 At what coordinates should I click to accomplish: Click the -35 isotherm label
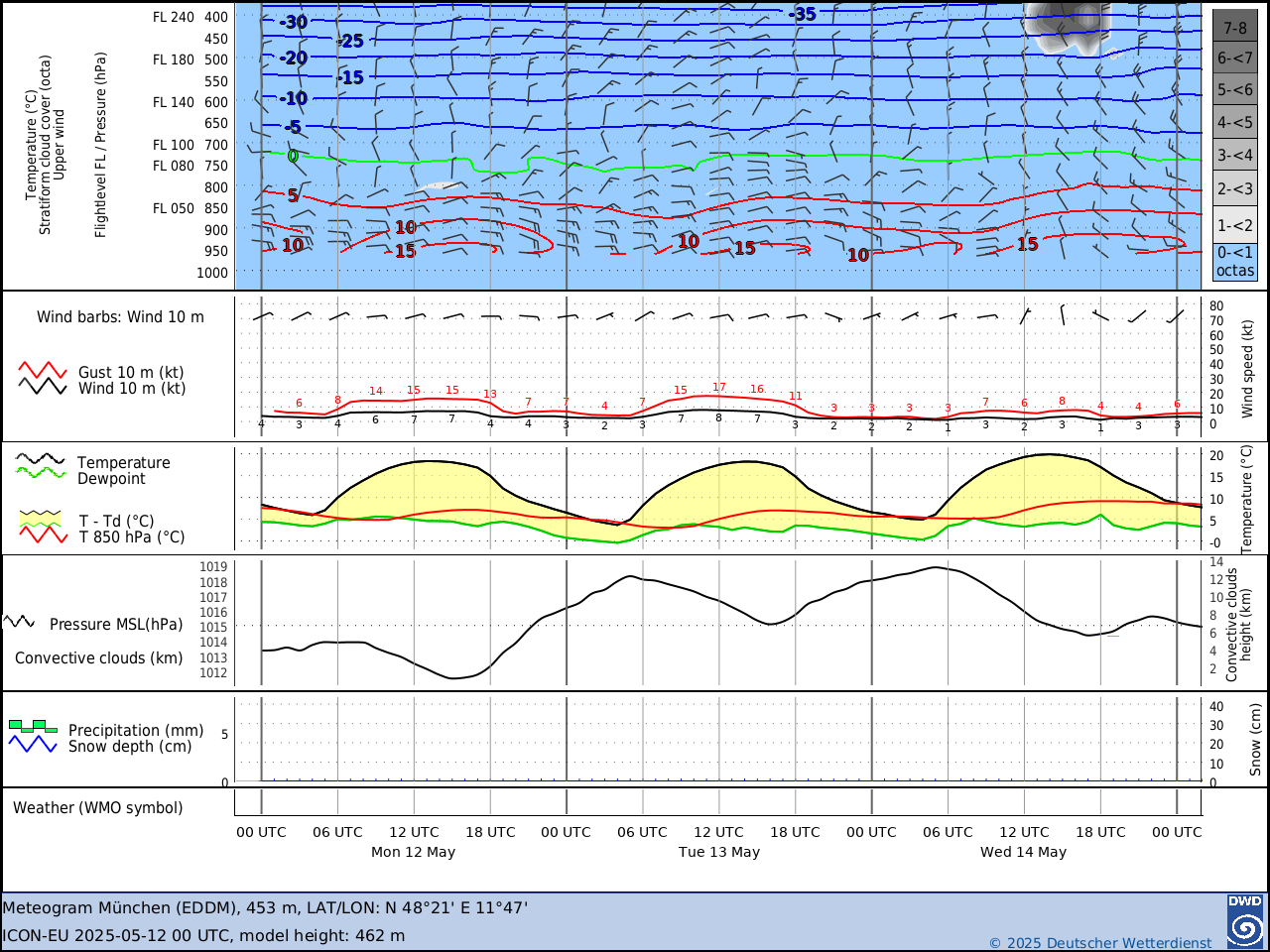pyautogui.click(x=803, y=14)
